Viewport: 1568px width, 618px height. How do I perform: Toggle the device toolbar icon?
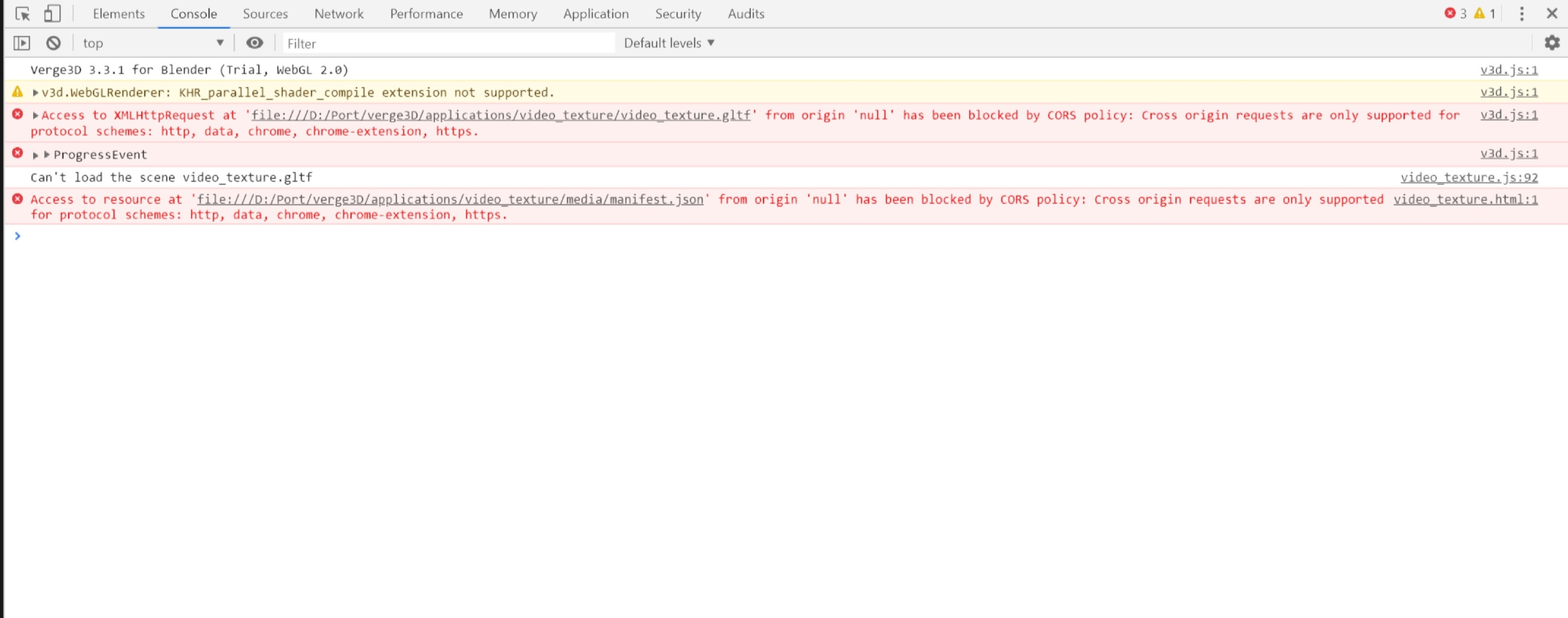click(53, 13)
